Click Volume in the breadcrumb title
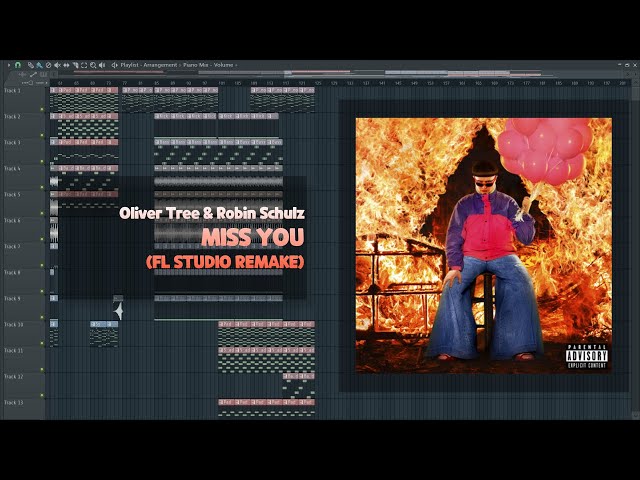The height and width of the screenshot is (480, 640). point(223,65)
